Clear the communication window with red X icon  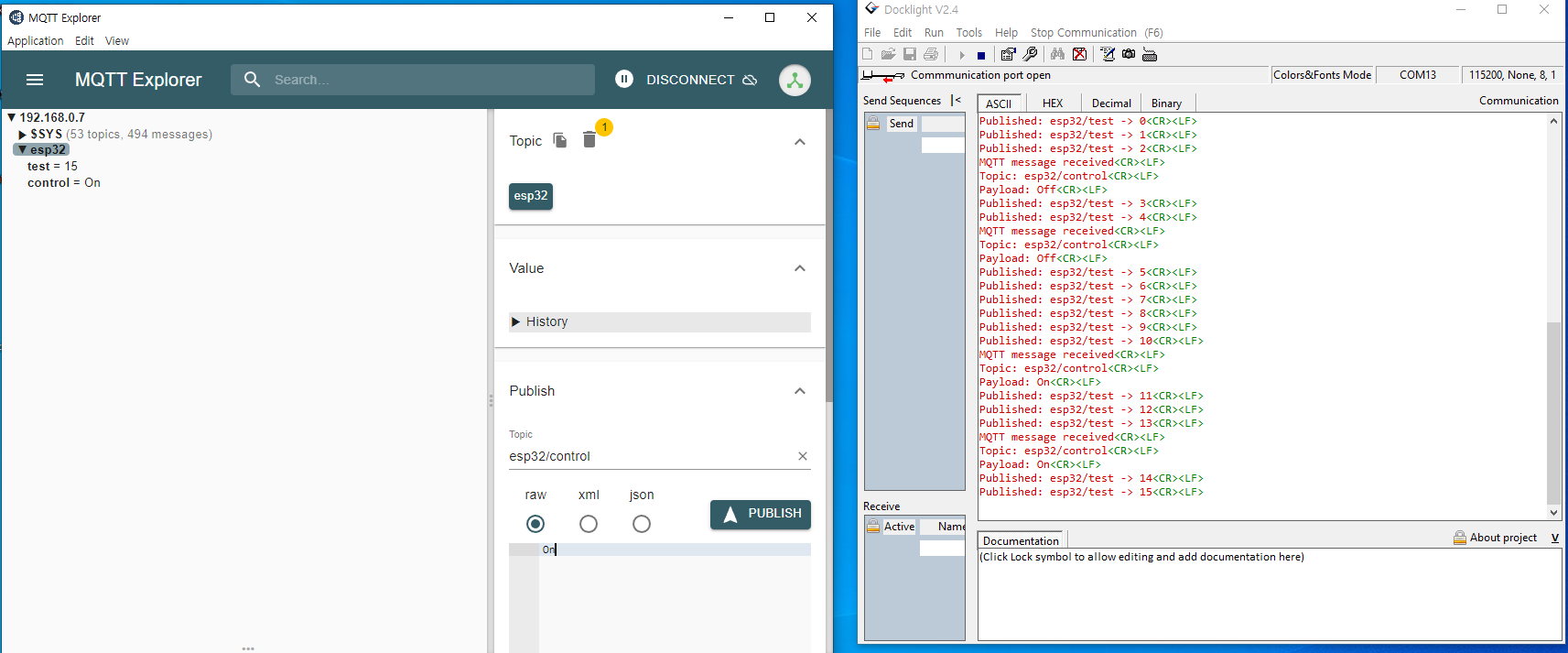(x=1080, y=54)
